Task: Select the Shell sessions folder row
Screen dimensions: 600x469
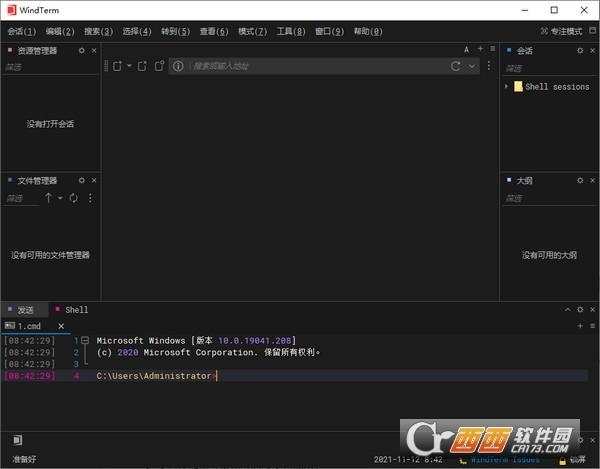Action: (551, 87)
